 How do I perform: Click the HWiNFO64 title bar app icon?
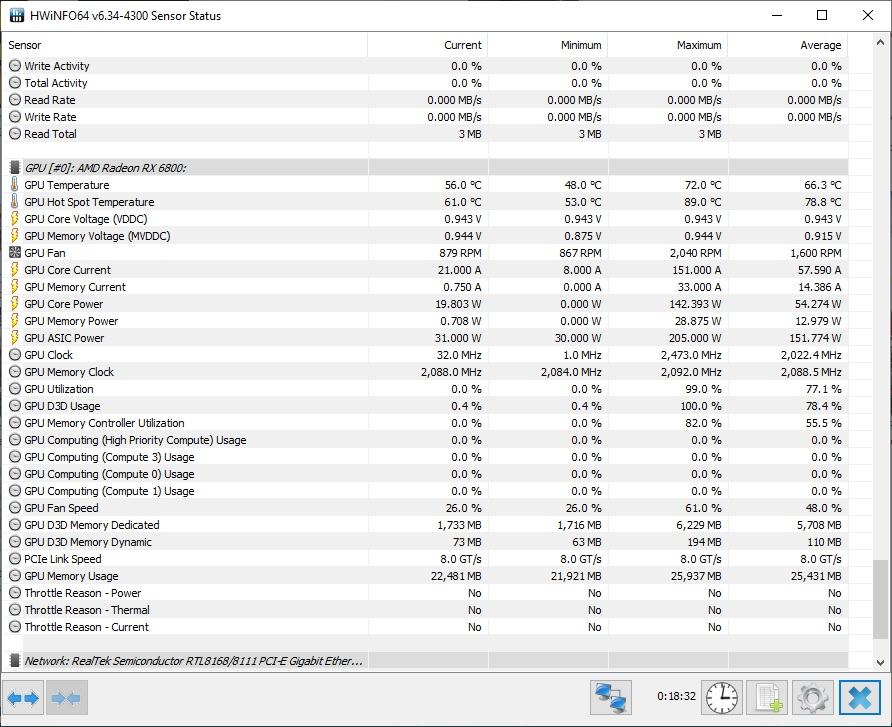pyautogui.click(x=16, y=15)
